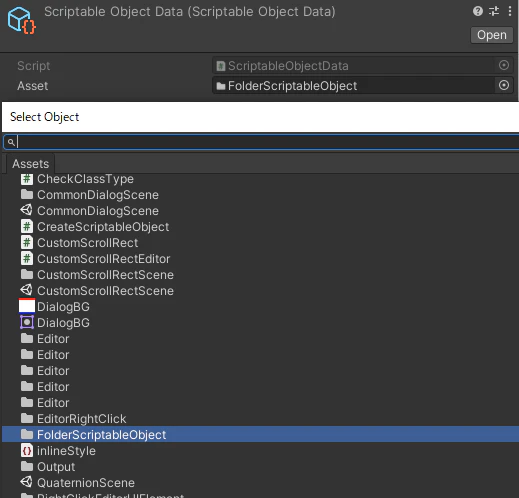Viewport: 519px width, 498px height.
Task: Focus the Select Object search field
Action: click(x=261, y=142)
